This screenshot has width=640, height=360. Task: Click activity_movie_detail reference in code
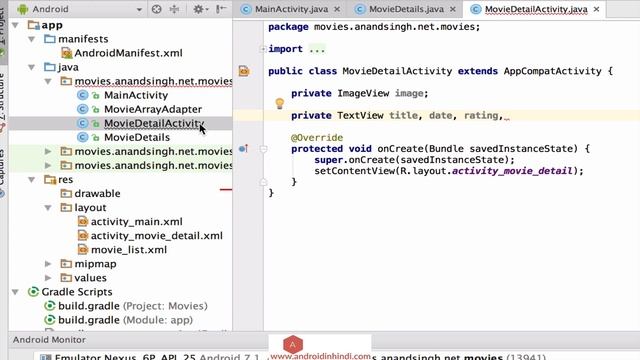(512, 171)
